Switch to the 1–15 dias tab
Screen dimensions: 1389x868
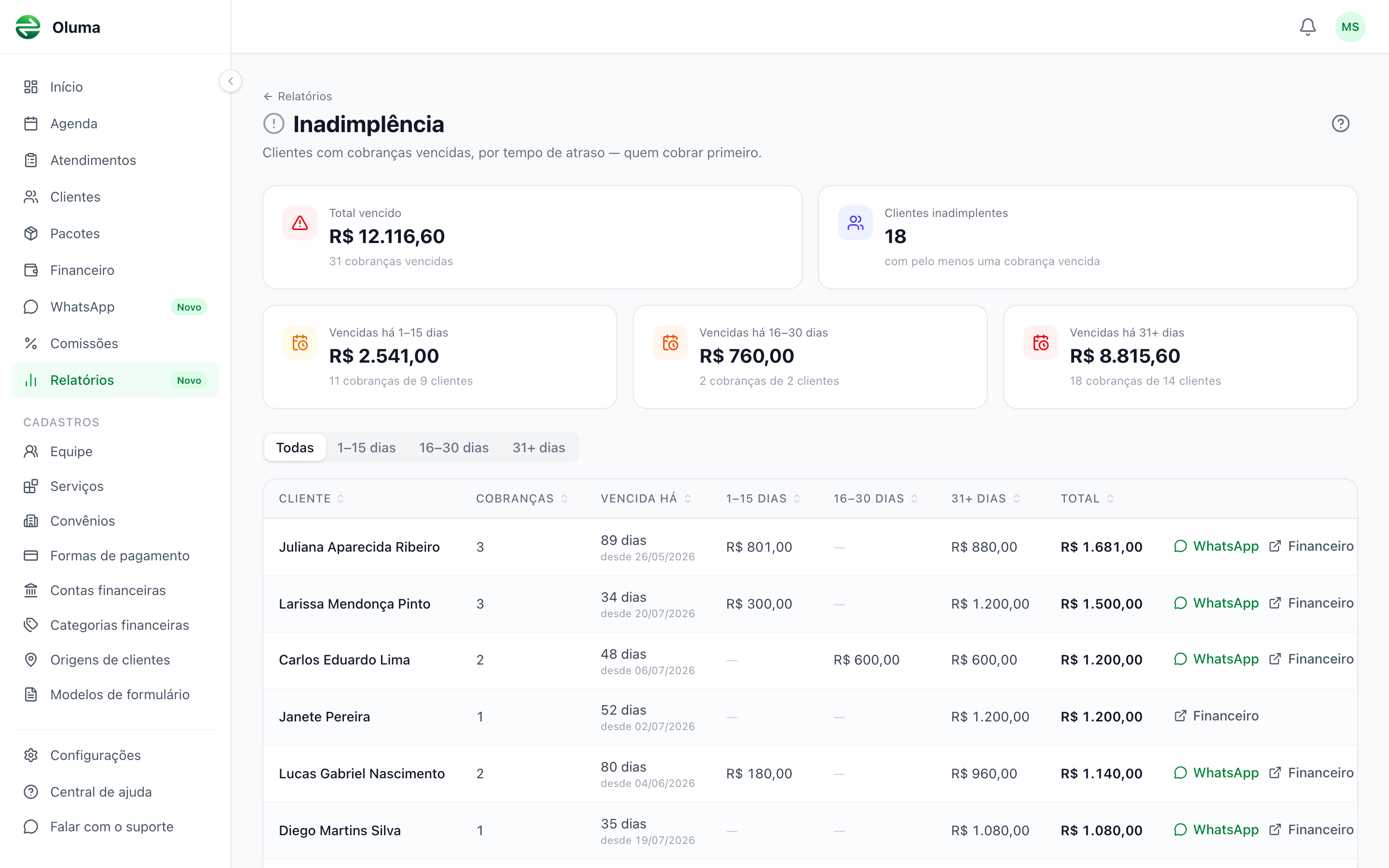(x=366, y=447)
